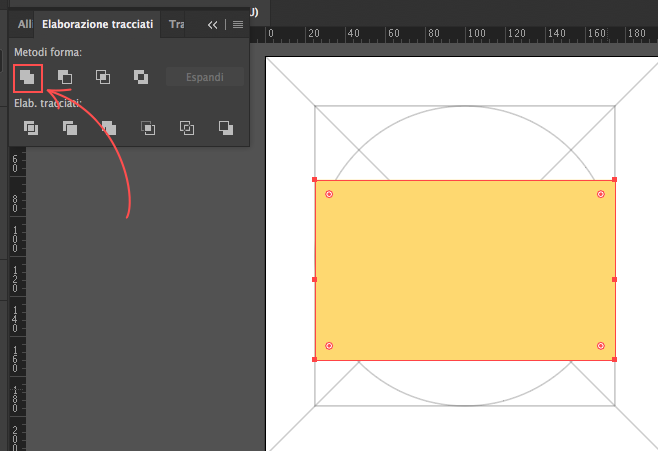Click the top-right bounding box handle
This screenshot has width=658, height=451.
614,180
